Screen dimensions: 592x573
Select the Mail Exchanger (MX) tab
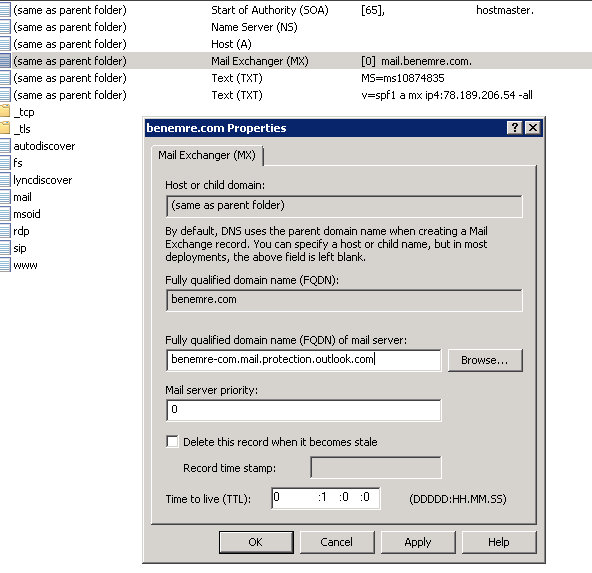[x=207, y=155]
